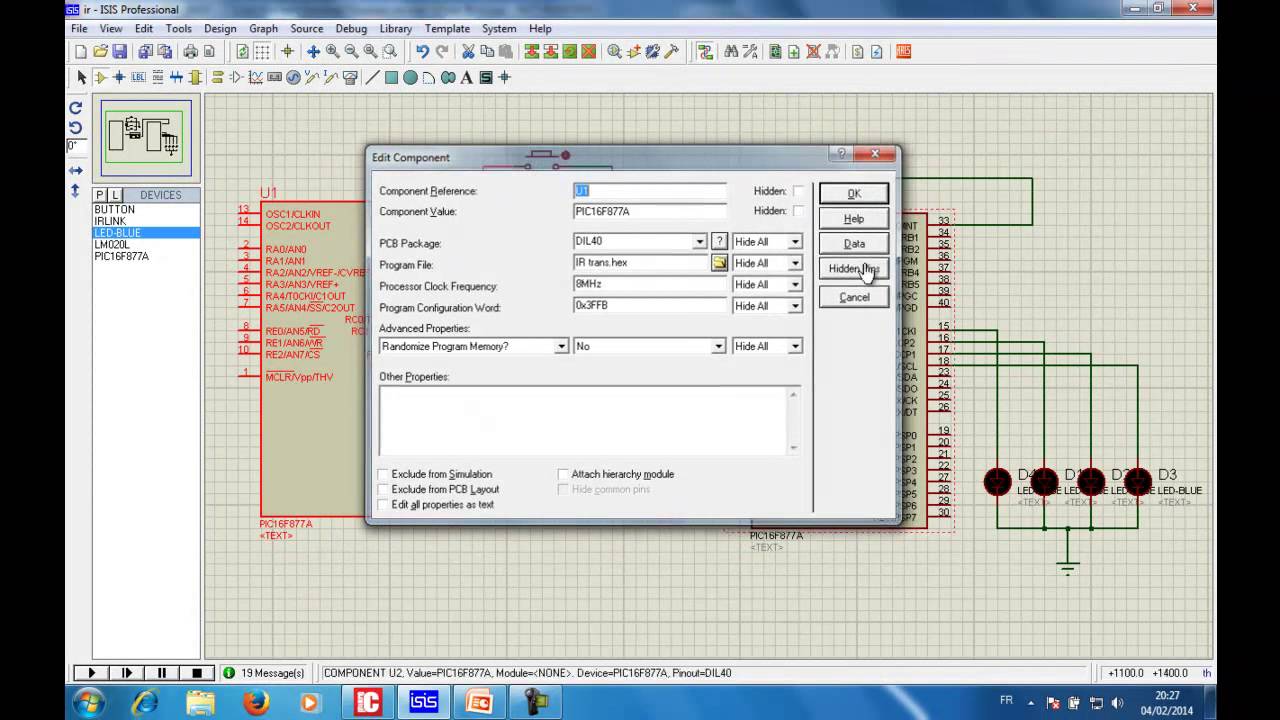The height and width of the screenshot is (720, 1280).
Task: Browse for program file folder icon
Action: 719,263
